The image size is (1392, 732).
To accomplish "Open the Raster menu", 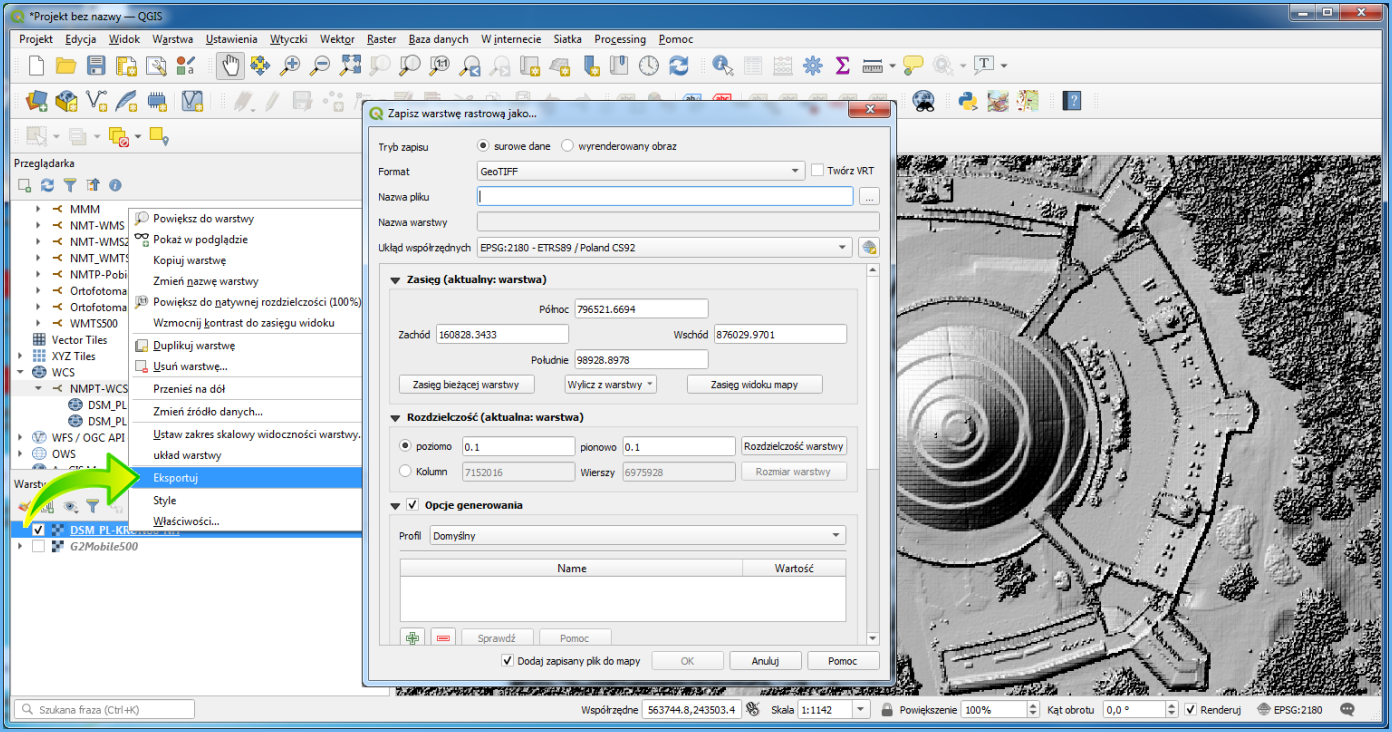I will [382, 39].
